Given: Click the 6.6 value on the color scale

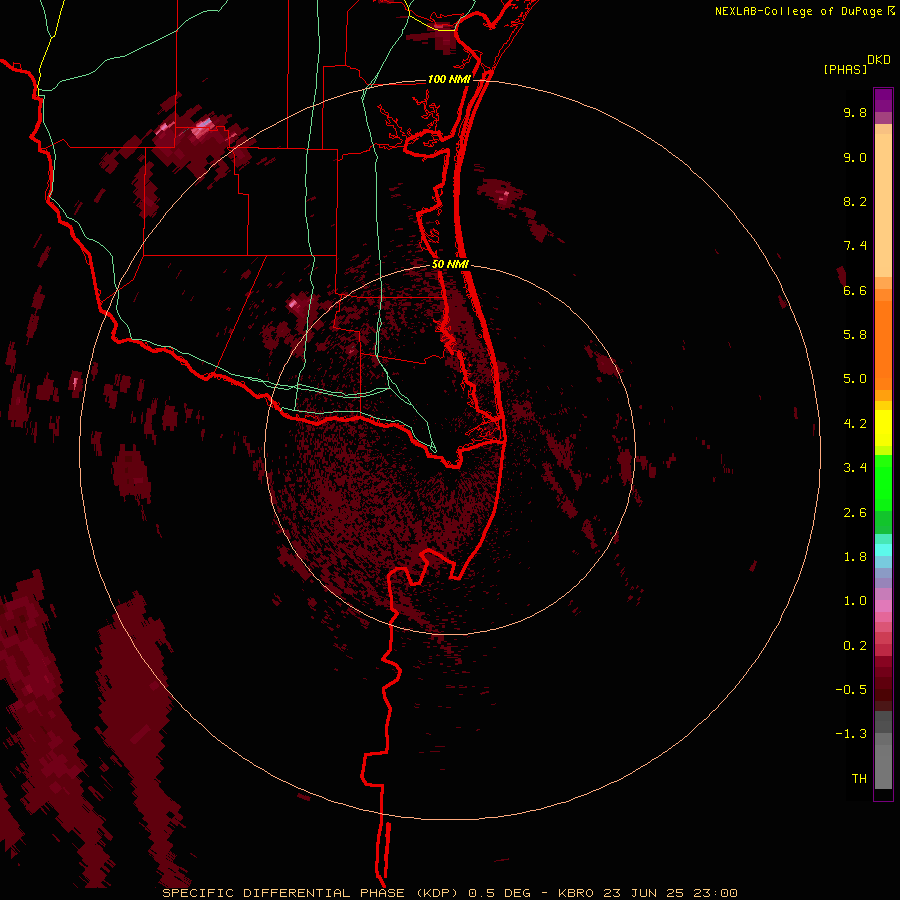Looking at the screenshot, I should tap(855, 290).
